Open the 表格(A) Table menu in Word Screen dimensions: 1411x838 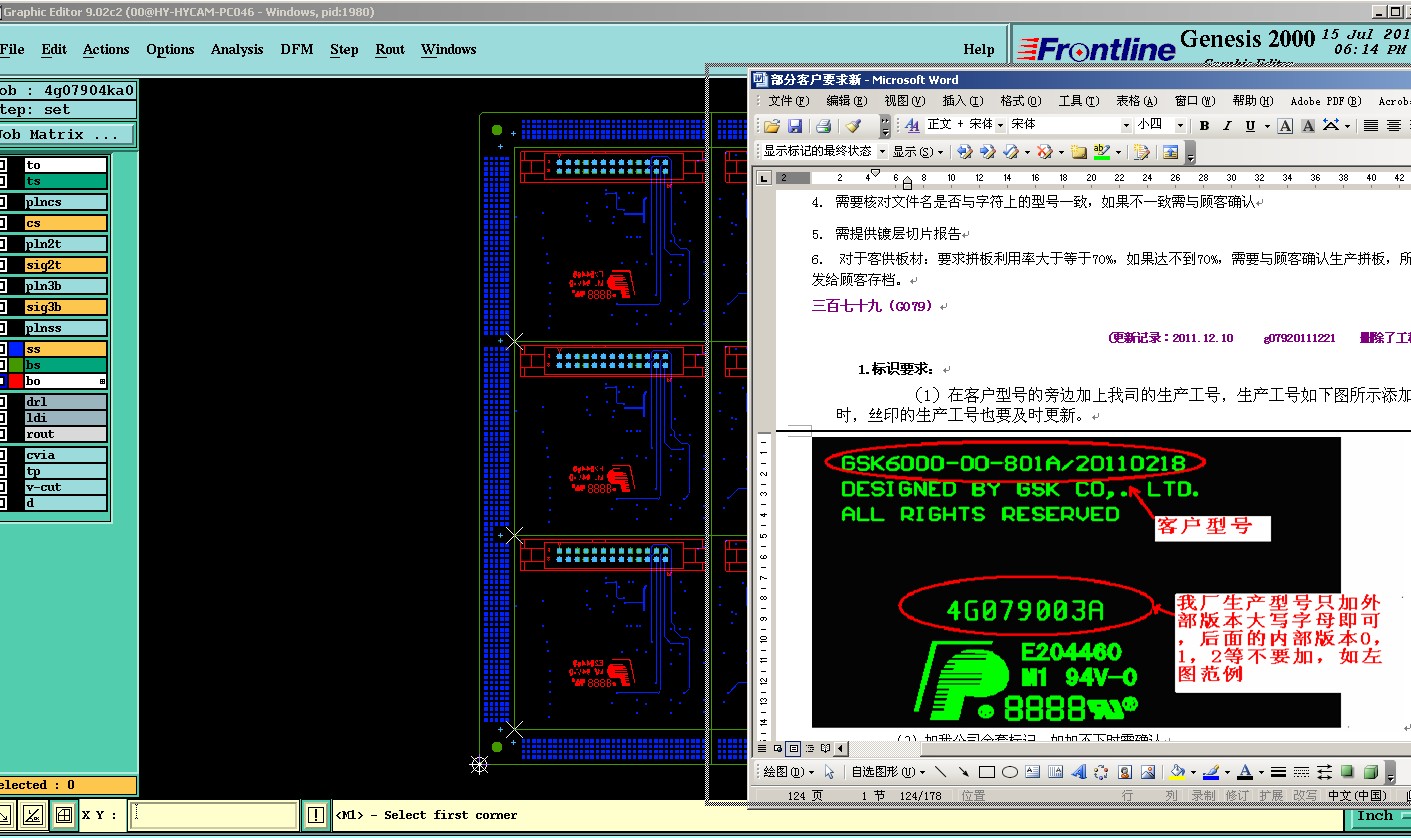[1136, 101]
